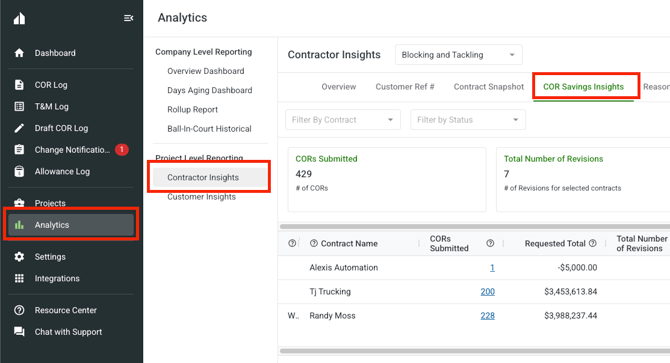670x363 pixels.
Task: Click requested total -$5,000.00
Action: [577, 268]
